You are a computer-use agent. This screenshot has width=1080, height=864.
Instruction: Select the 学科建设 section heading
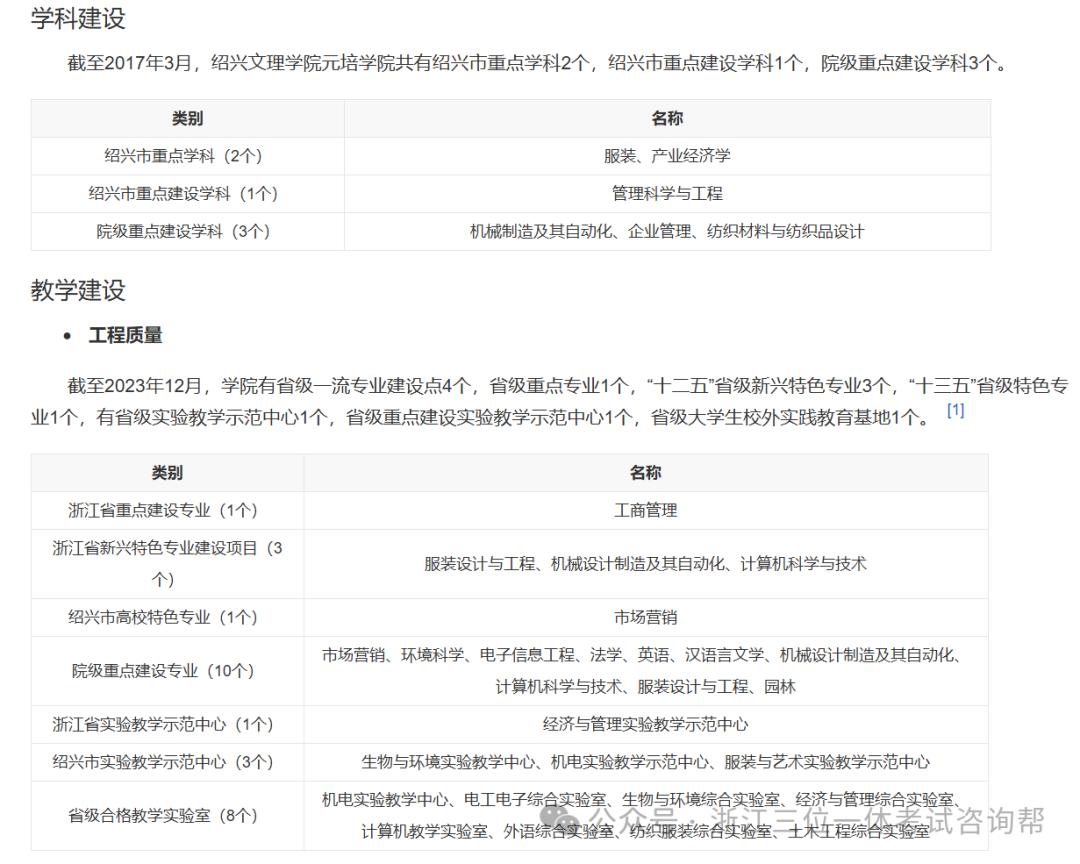point(78,19)
